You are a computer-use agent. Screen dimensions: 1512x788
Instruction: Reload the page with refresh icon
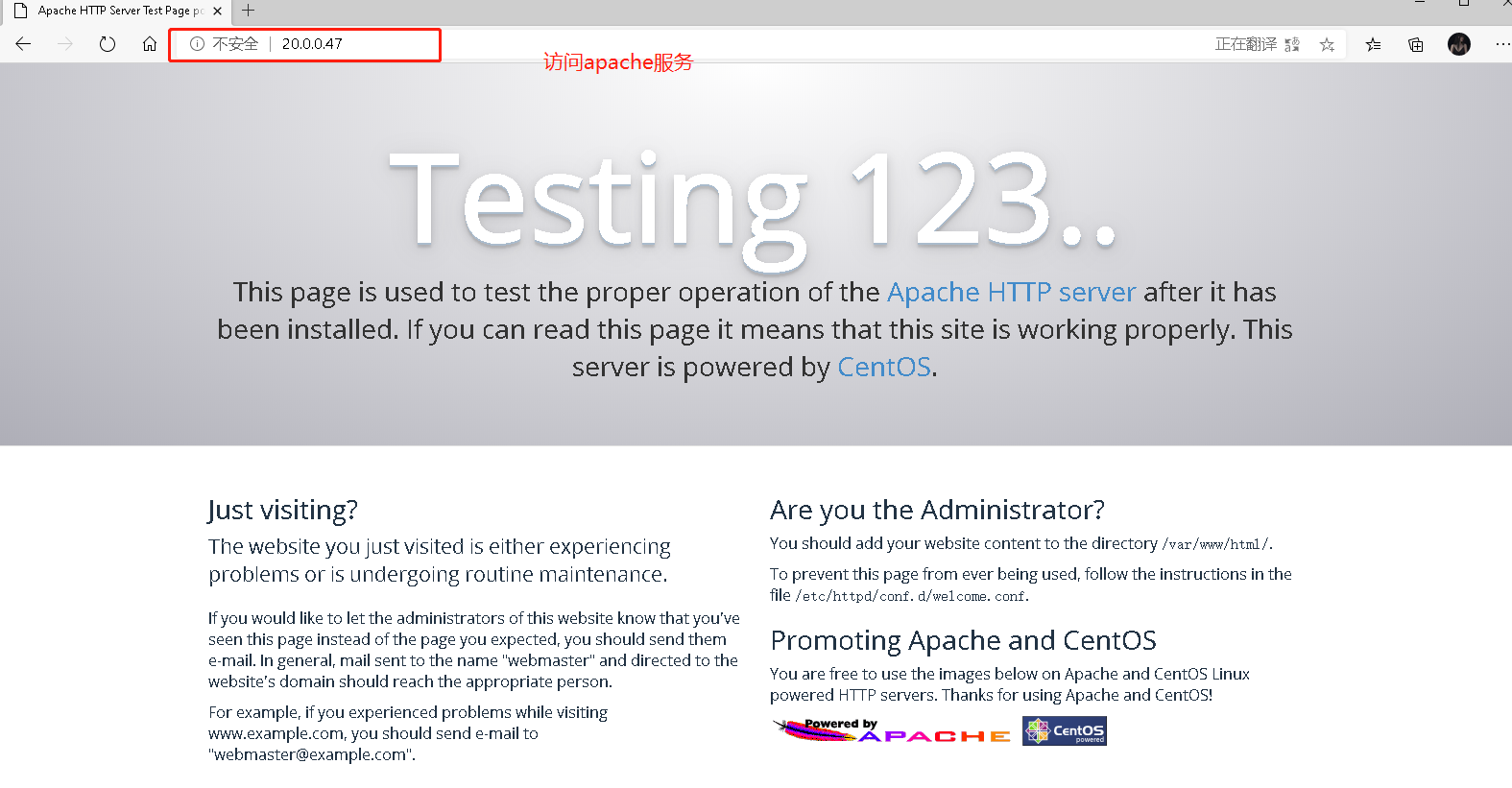tap(108, 44)
